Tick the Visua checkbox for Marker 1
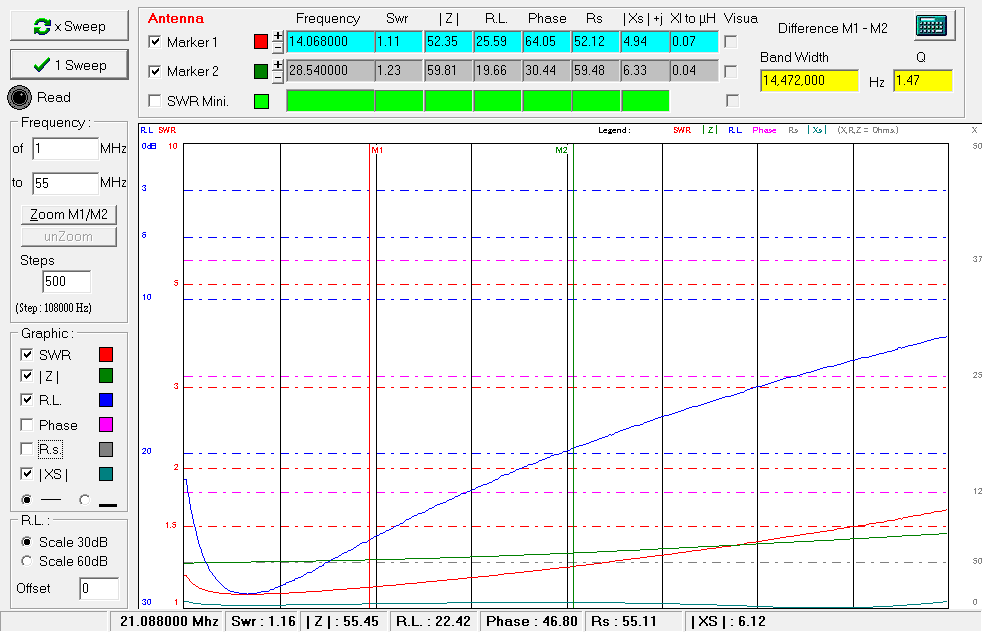982x632 pixels. [x=731, y=42]
